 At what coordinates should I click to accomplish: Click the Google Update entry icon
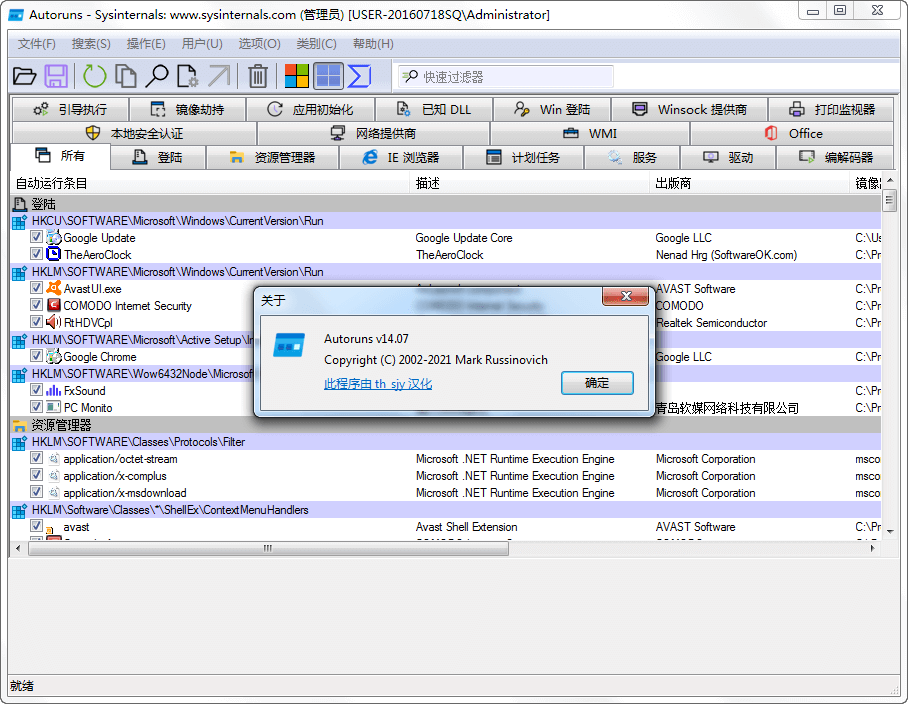pos(53,237)
